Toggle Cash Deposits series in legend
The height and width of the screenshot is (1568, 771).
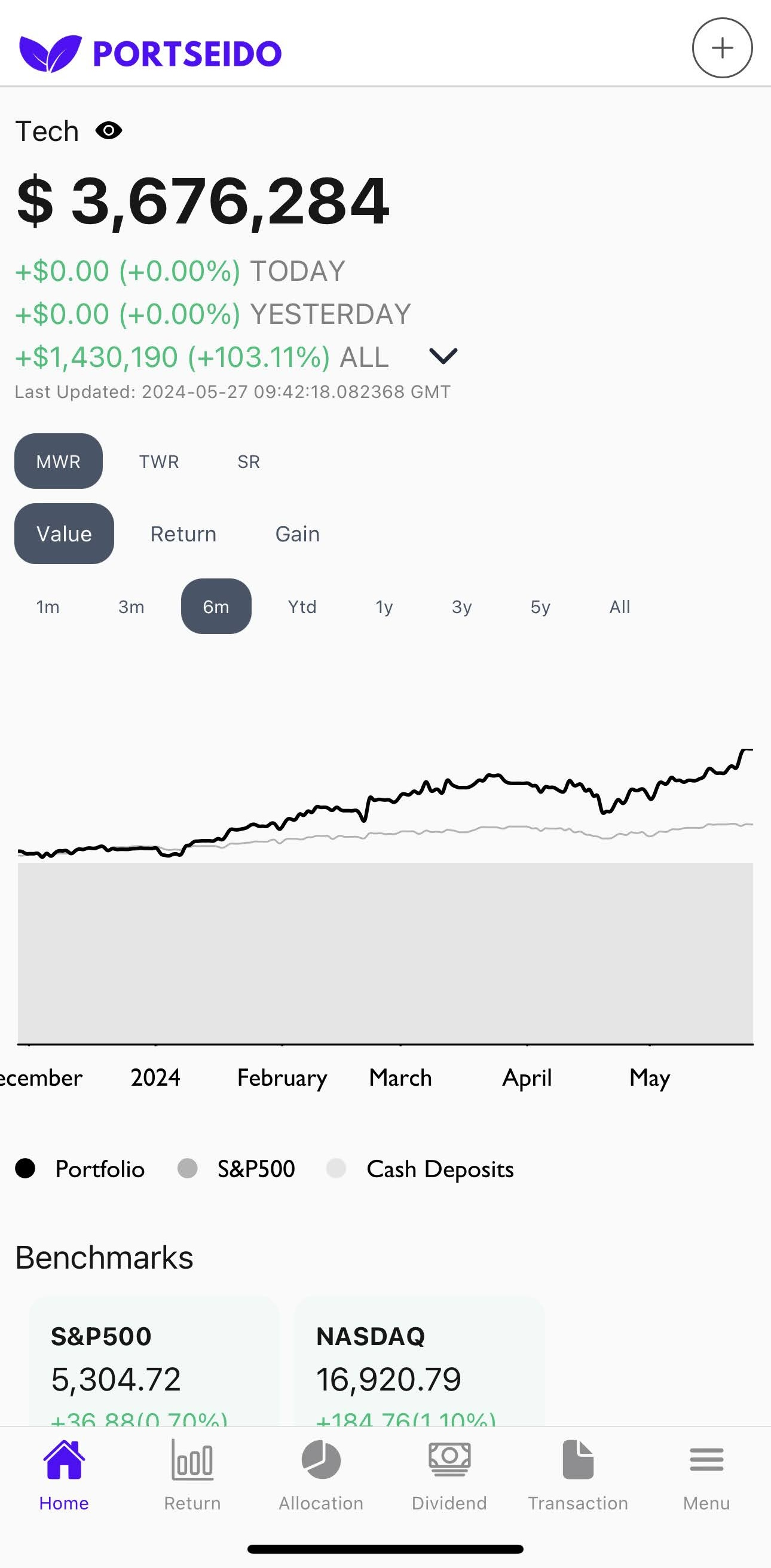point(420,1169)
